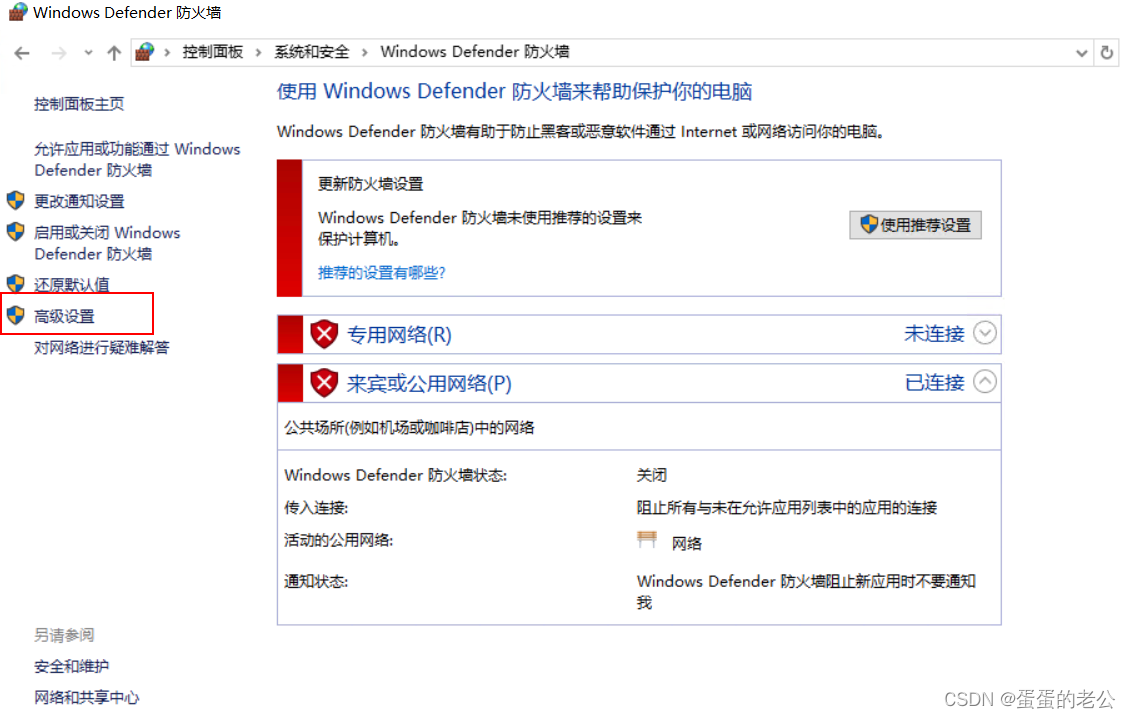Click shield icon beside 高级设置
The image size is (1131, 719).
(16, 314)
